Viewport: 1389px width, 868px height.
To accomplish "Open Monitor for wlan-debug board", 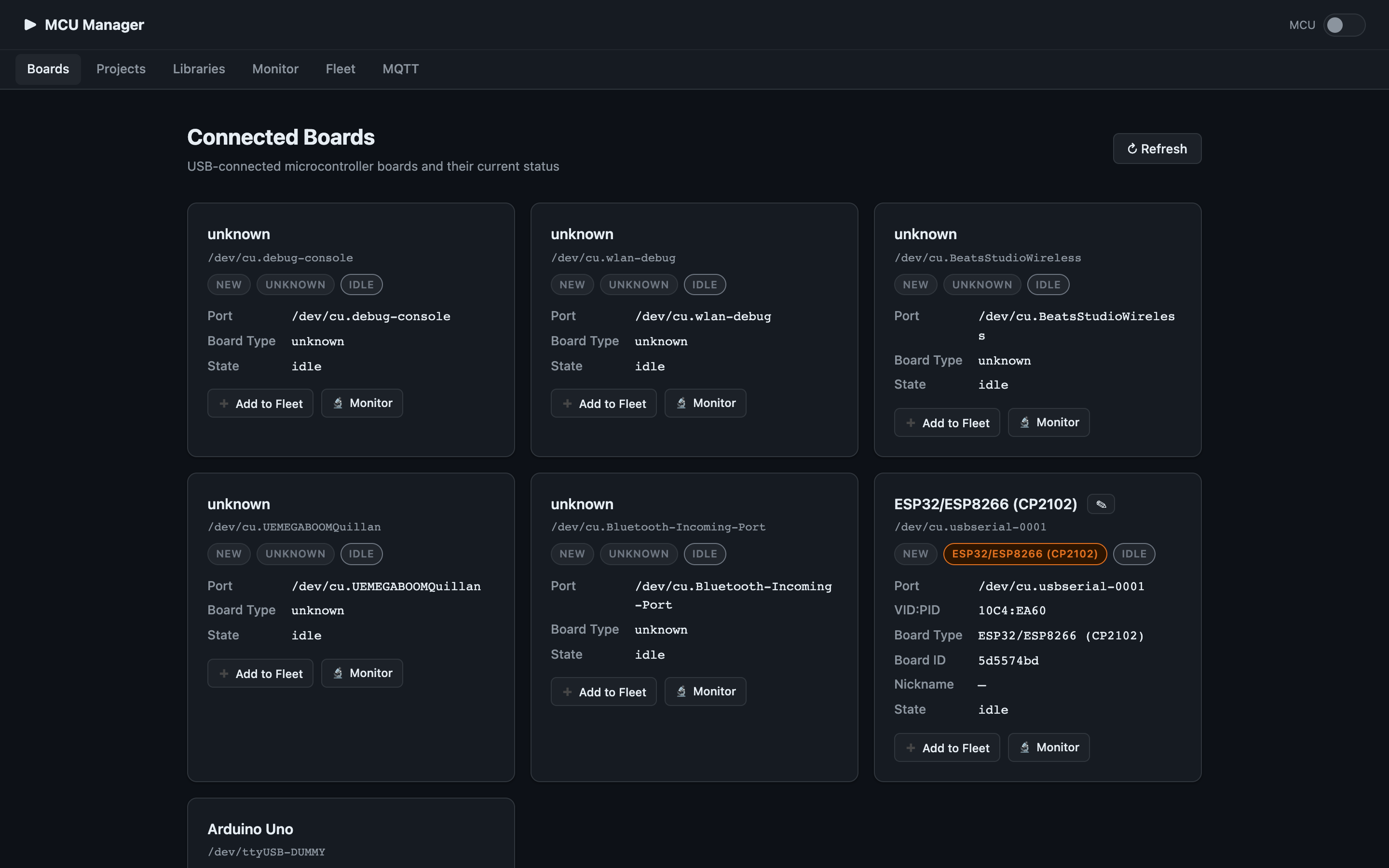I will click(x=706, y=404).
